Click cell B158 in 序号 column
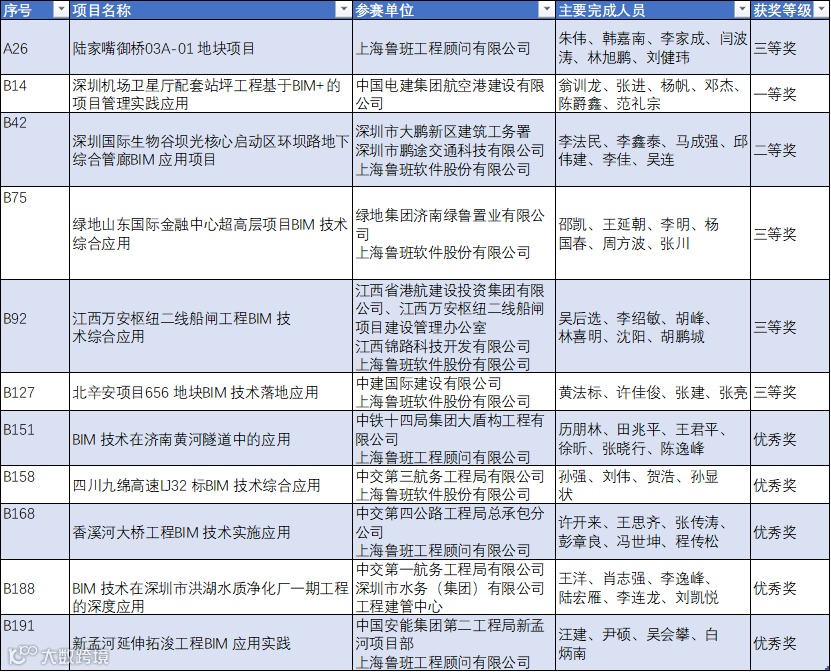This screenshot has height=672, width=831. coord(35,484)
